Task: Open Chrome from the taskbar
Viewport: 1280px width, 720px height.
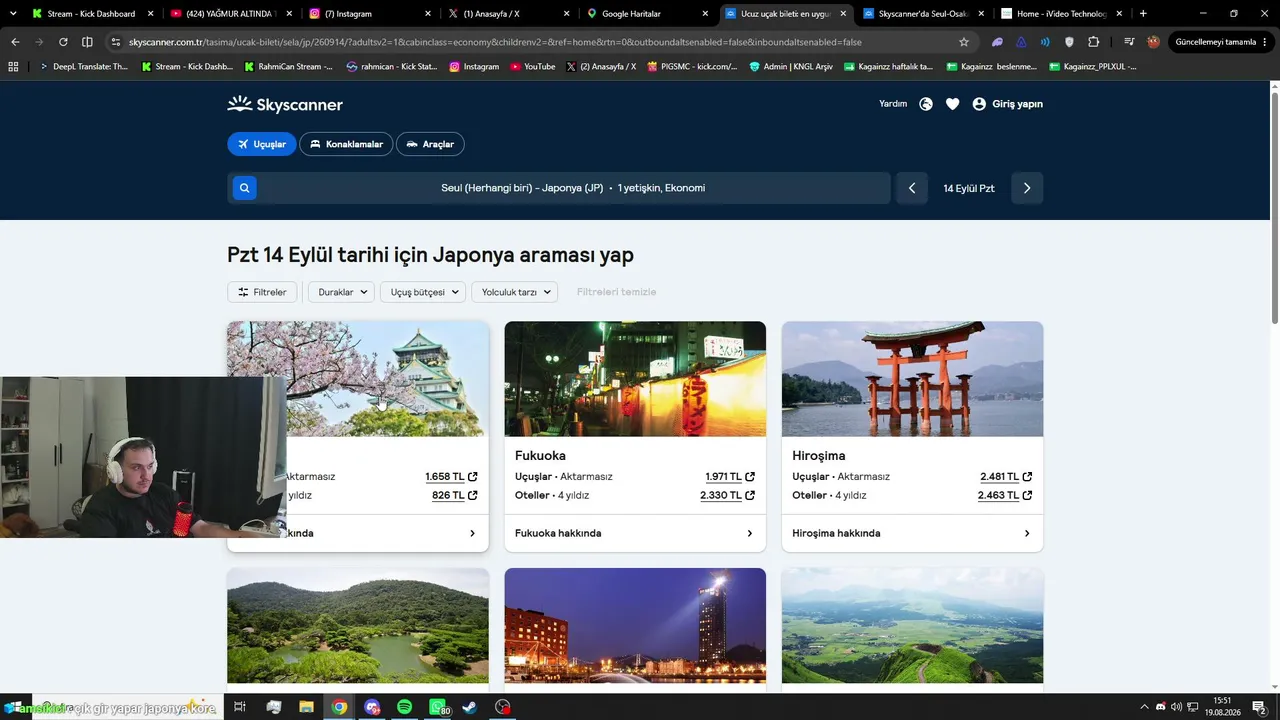Action: point(339,707)
